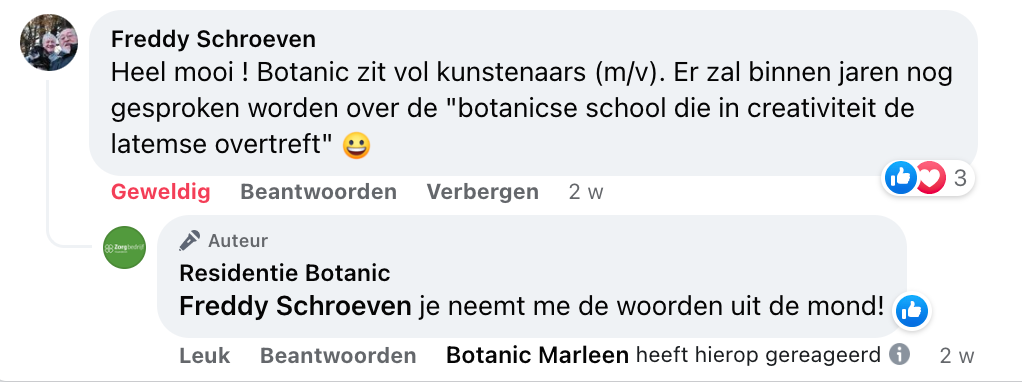Screen dimensions: 1022x382
Task: Open Freddy Schroeven's profile photo
Action: [49, 42]
